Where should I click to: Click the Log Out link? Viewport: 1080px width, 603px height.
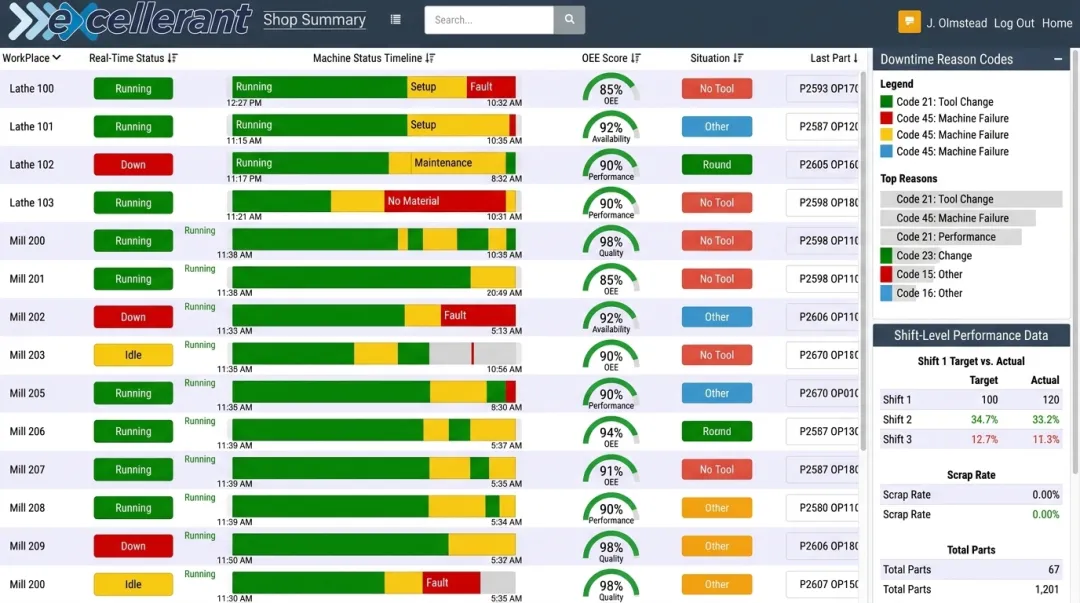(1014, 23)
